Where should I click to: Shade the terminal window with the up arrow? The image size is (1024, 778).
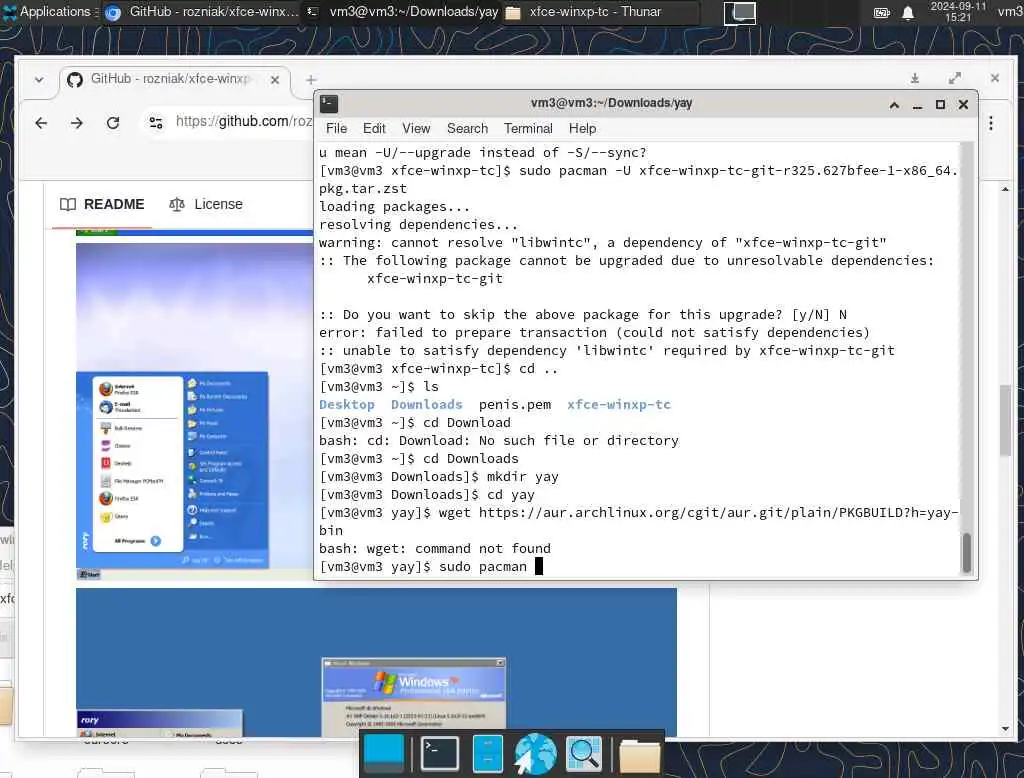coord(894,105)
